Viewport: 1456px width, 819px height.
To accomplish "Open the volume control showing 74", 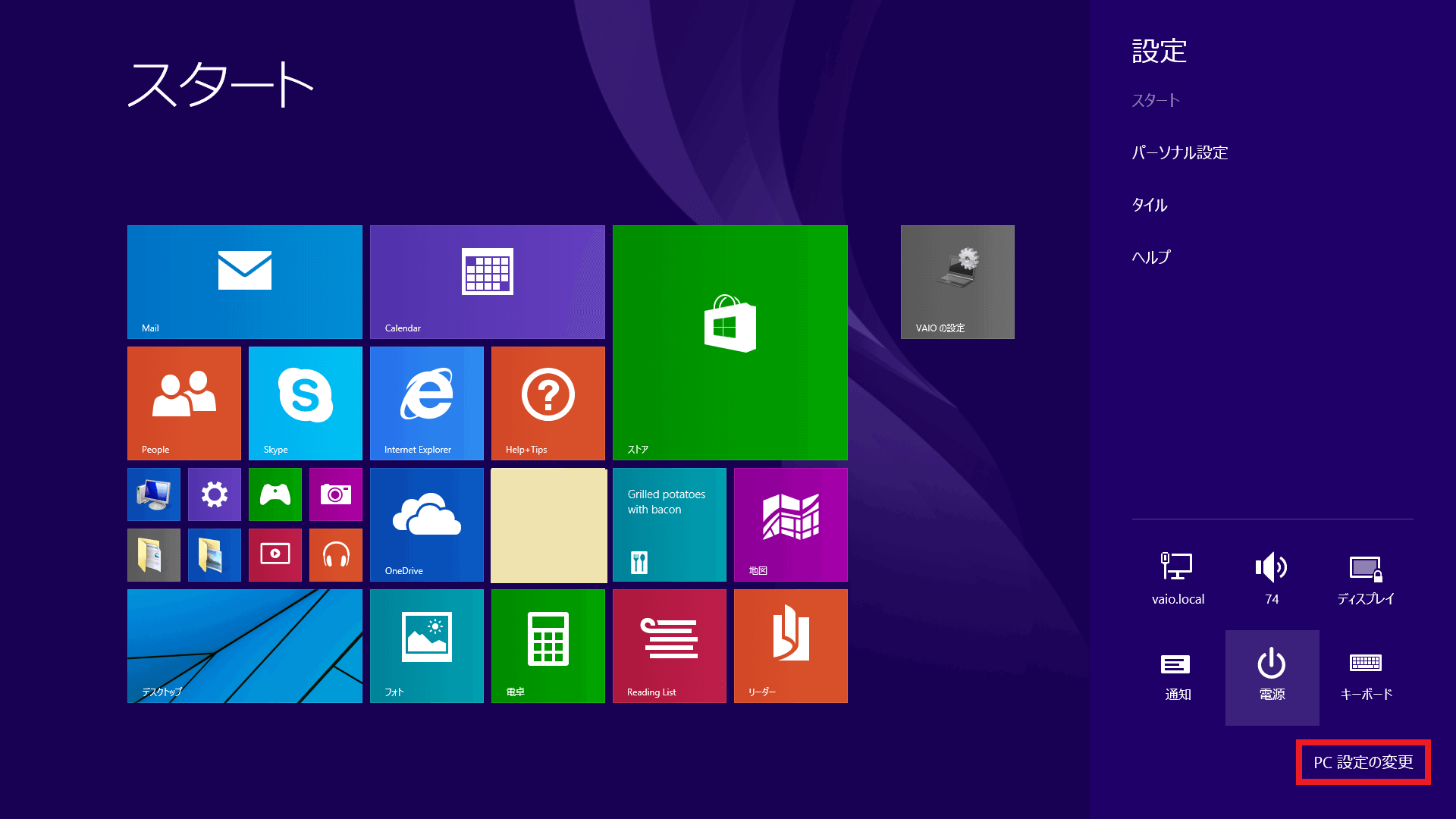I will click(x=1272, y=579).
